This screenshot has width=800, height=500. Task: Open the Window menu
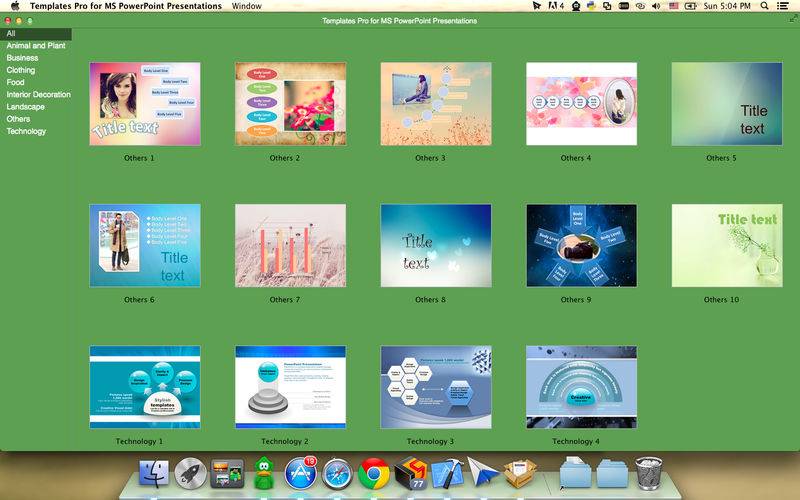coord(246,6)
